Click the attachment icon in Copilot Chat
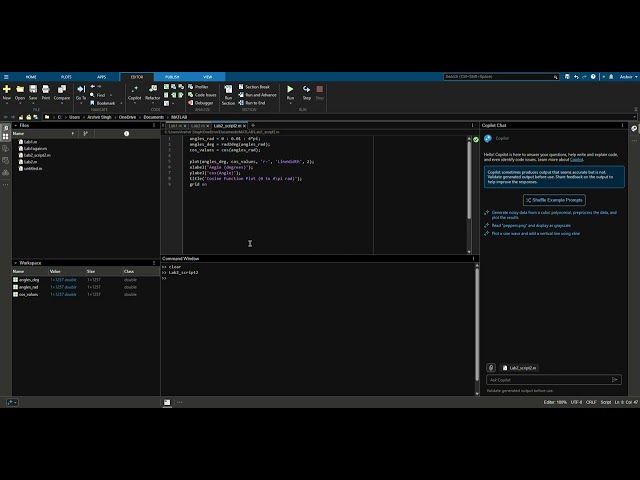This screenshot has height=480, width=640. point(491,368)
